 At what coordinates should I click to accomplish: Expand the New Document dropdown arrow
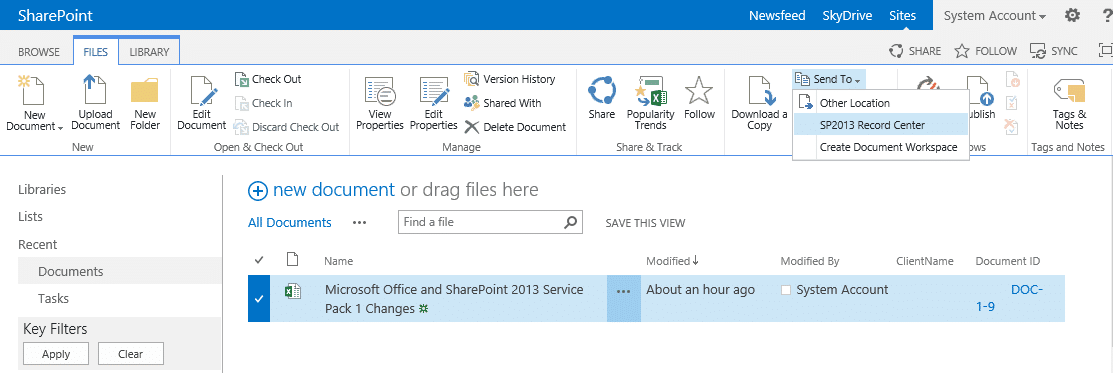click(60, 127)
